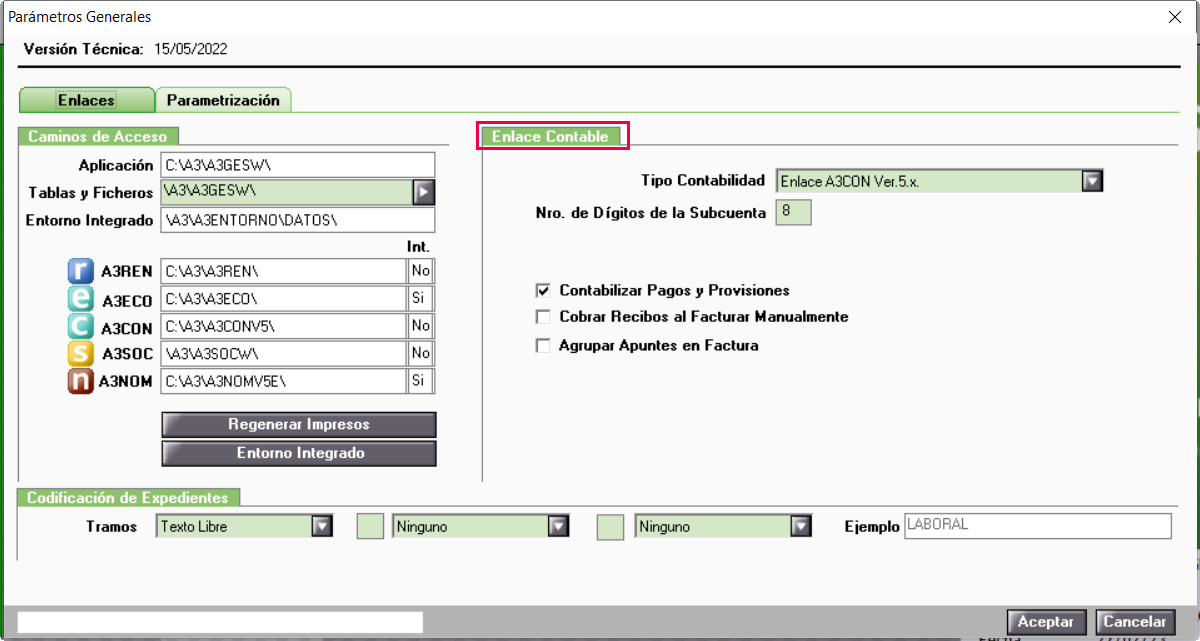Click the A3SOC path field
This screenshot has height=641, width=1200.
pos(283,353)
